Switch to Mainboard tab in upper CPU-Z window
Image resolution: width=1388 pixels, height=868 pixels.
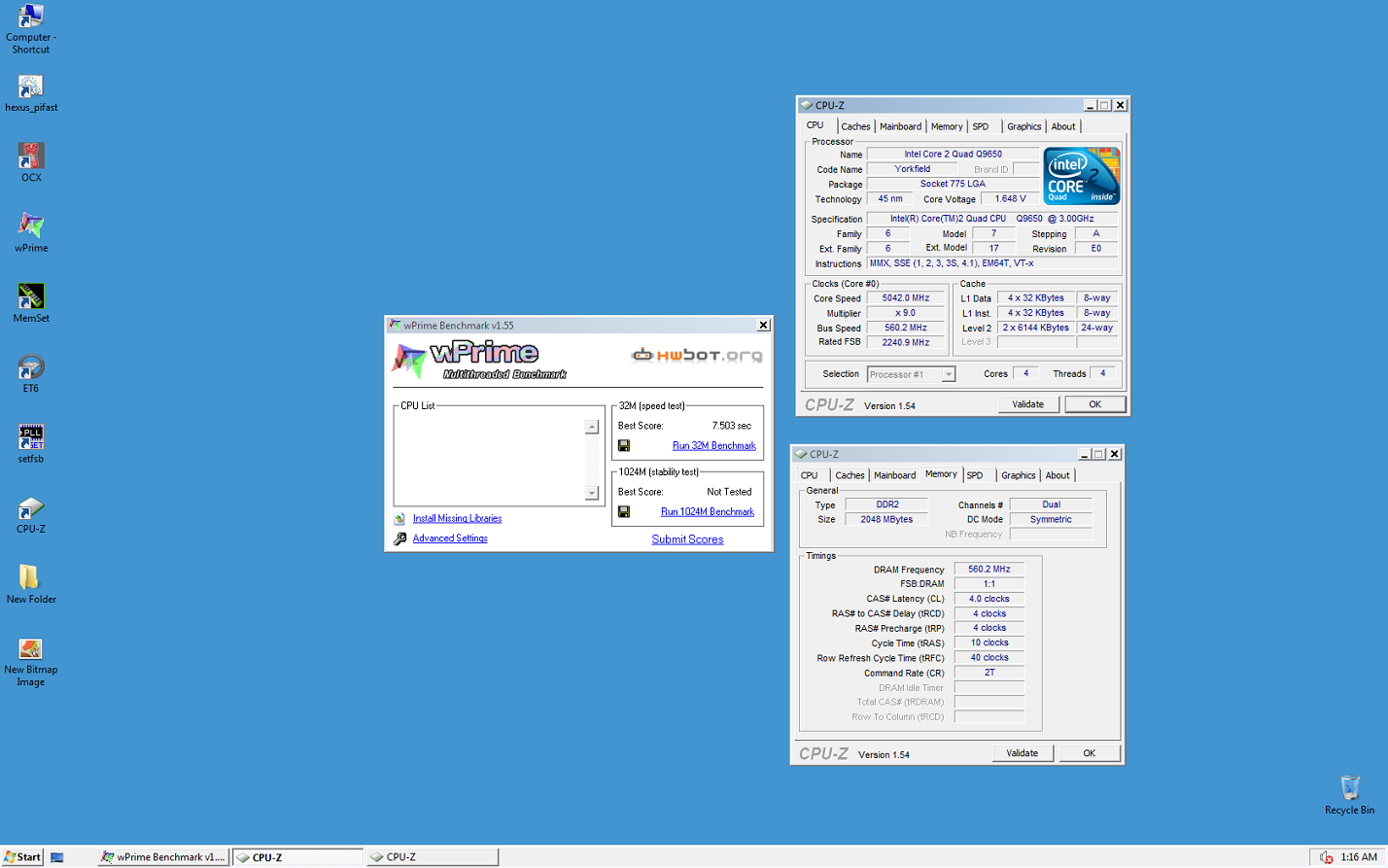coord(900,126)
